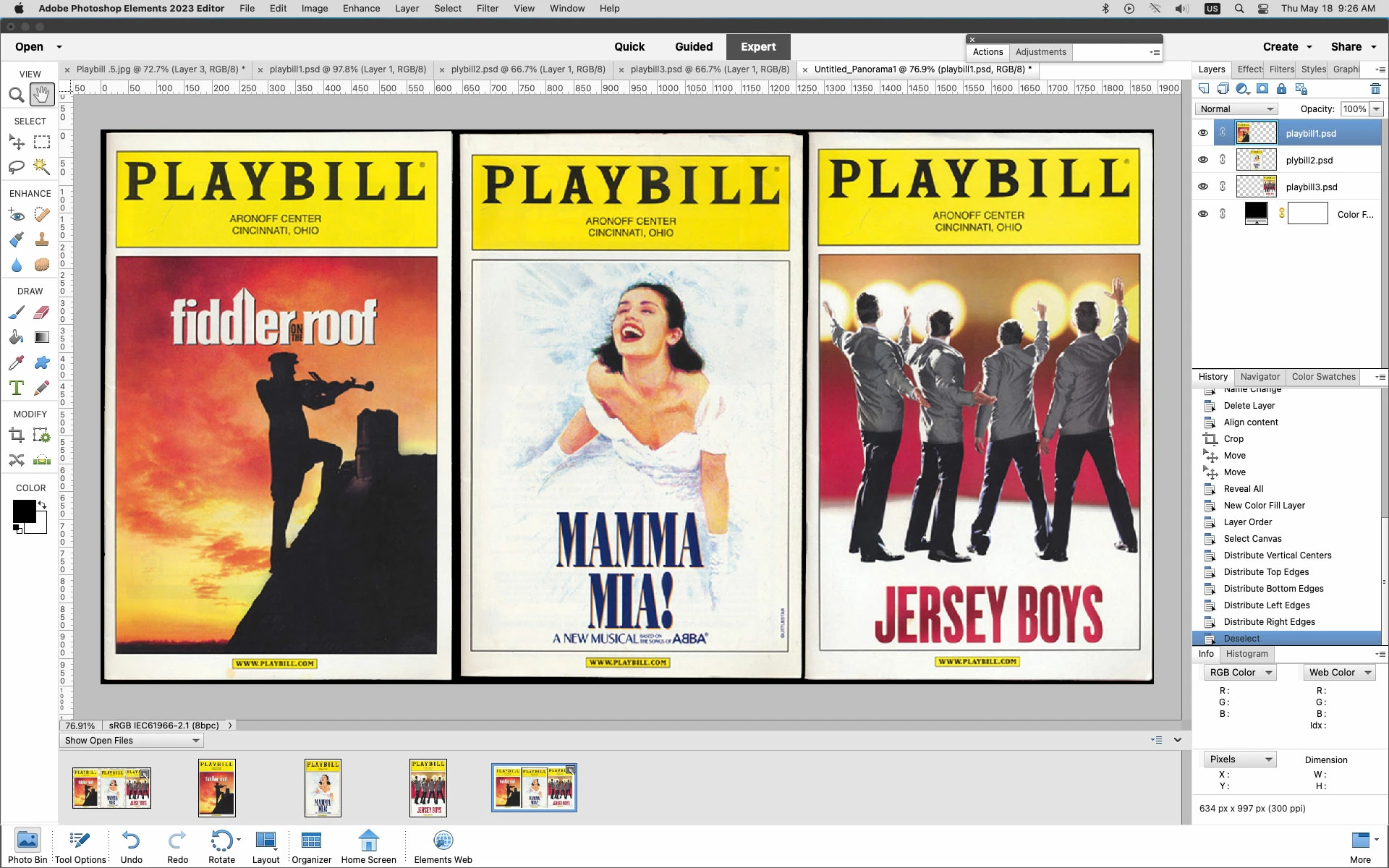Open the Normal blend mode dropdown
This screenshot has height=868, width=1389.
(x=1236, y=109)
